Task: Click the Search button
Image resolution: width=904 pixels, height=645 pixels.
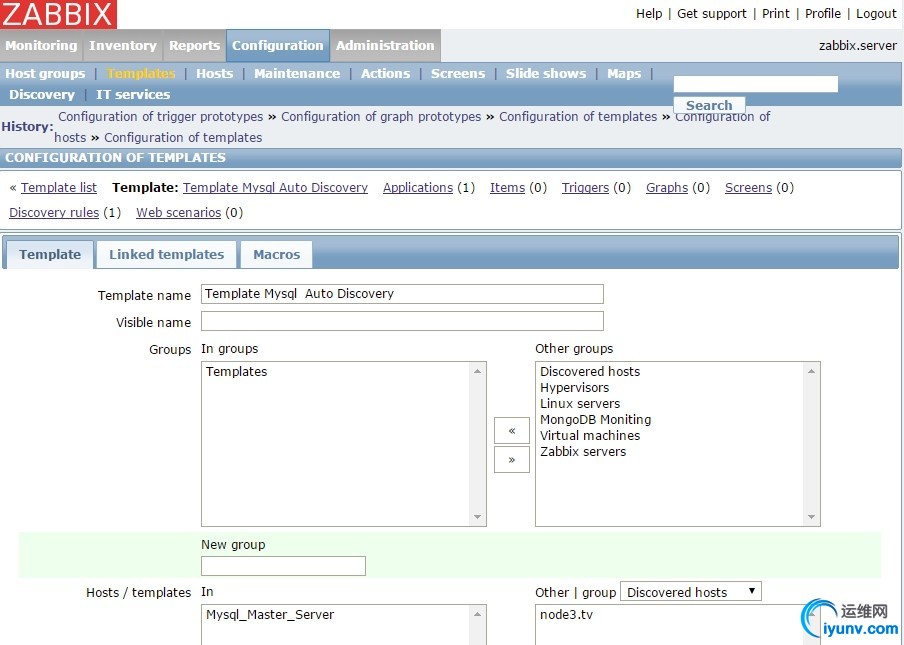Action: [x=709, y=105]
